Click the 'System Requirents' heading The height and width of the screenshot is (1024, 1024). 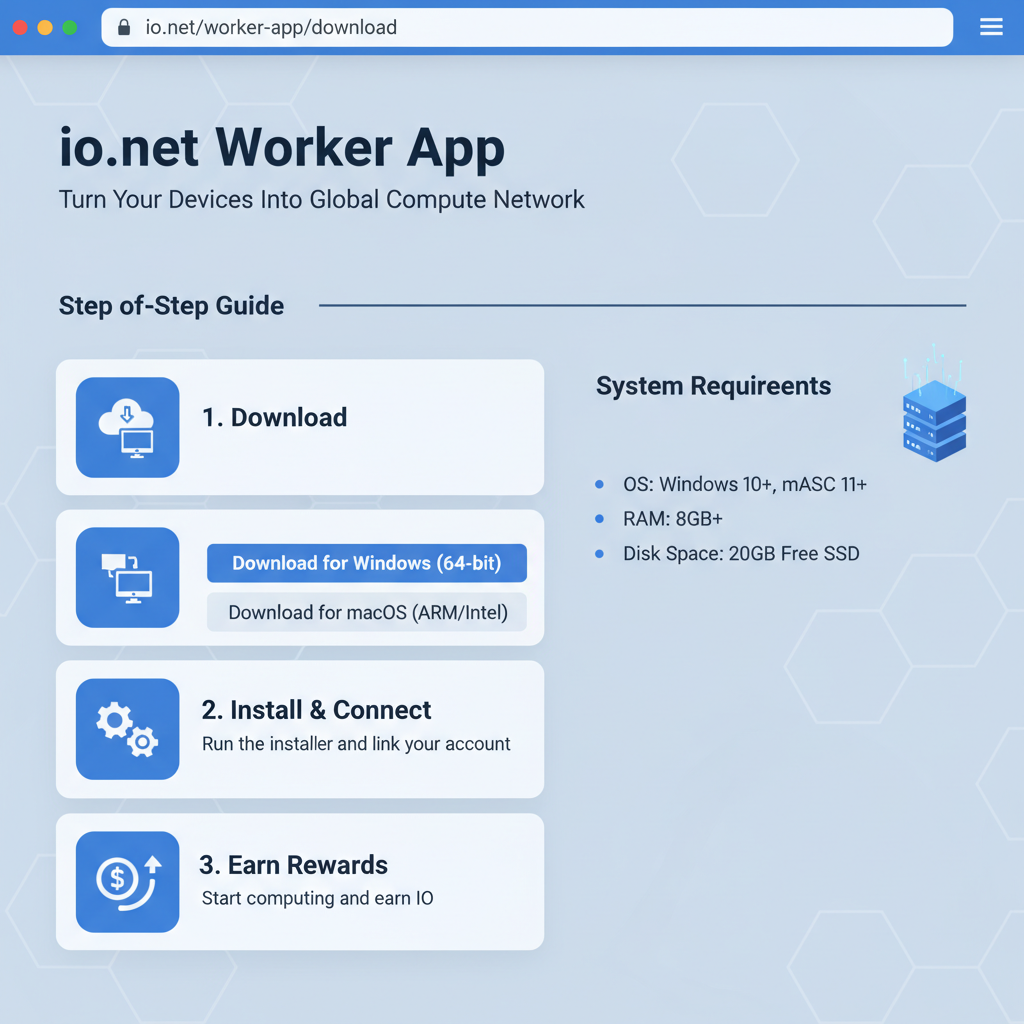point(713,386)
